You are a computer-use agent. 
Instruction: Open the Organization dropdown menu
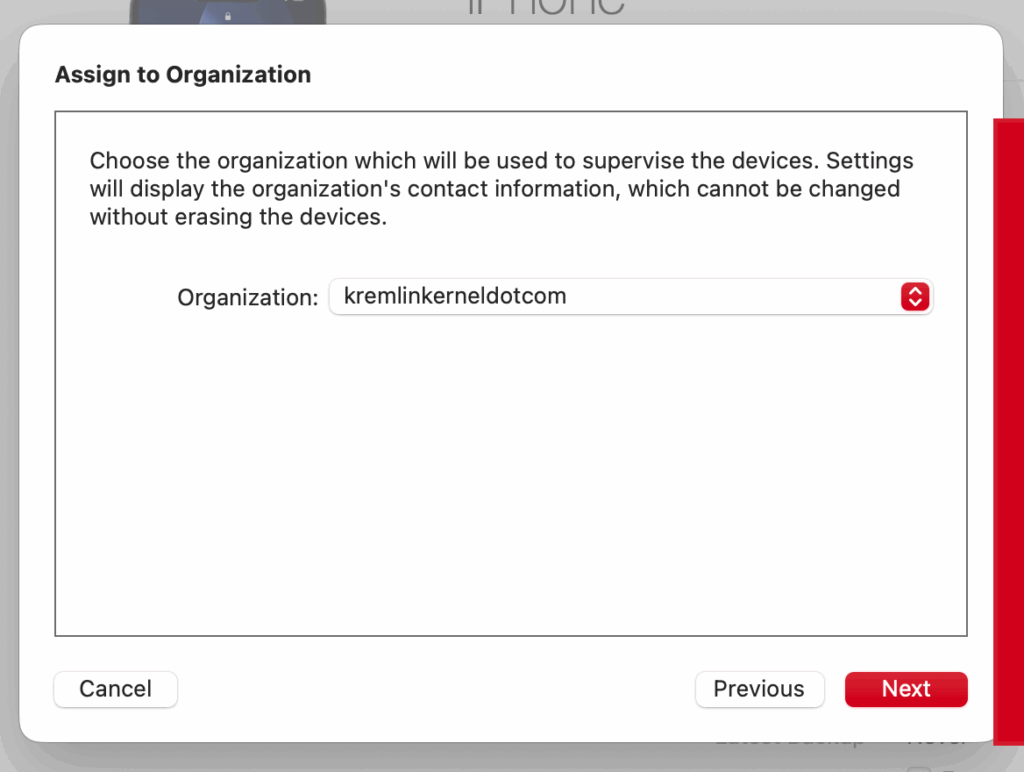pyautogui.click(x=630, y=296)
